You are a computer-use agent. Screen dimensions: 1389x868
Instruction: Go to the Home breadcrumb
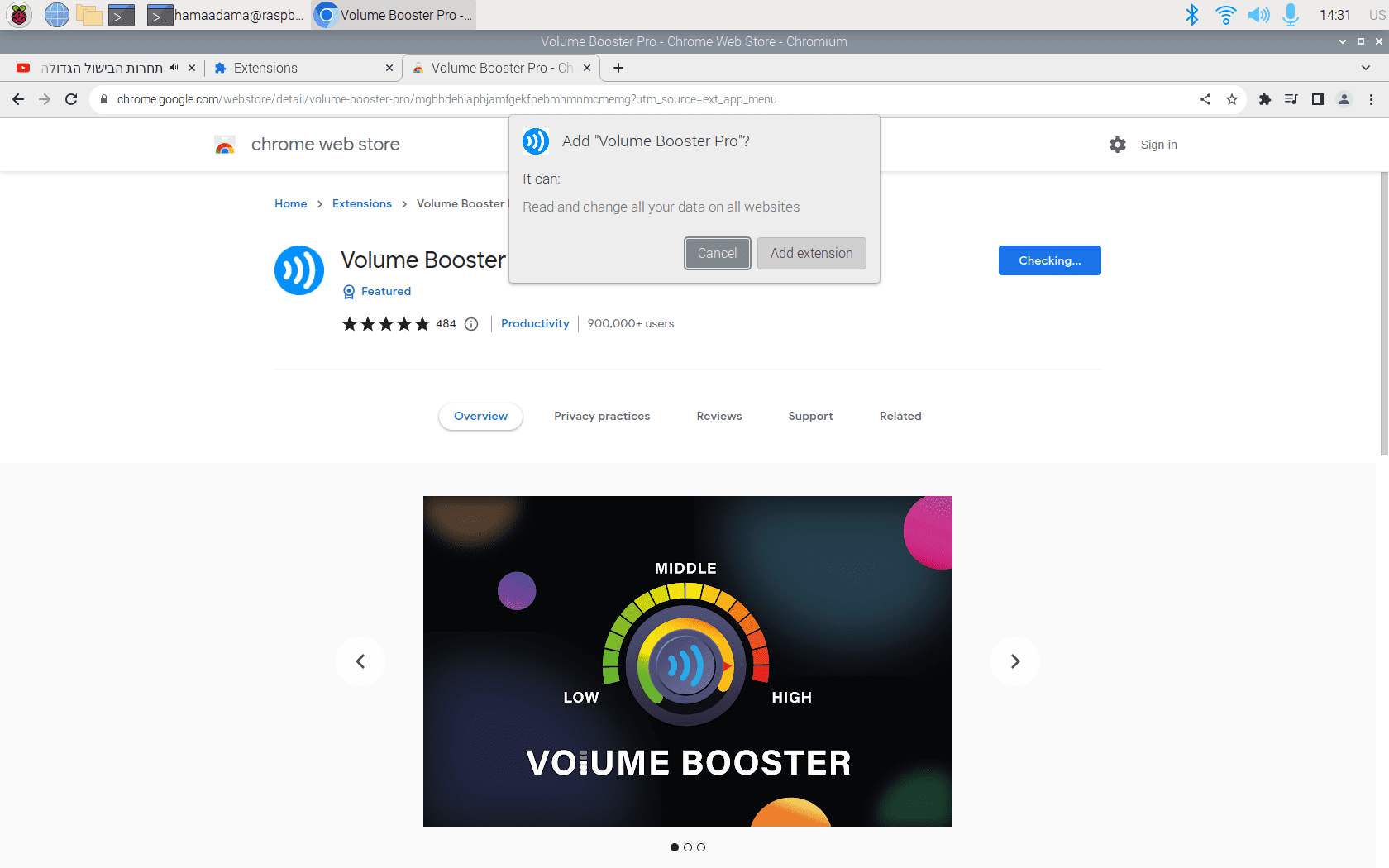tap(291, 203)
